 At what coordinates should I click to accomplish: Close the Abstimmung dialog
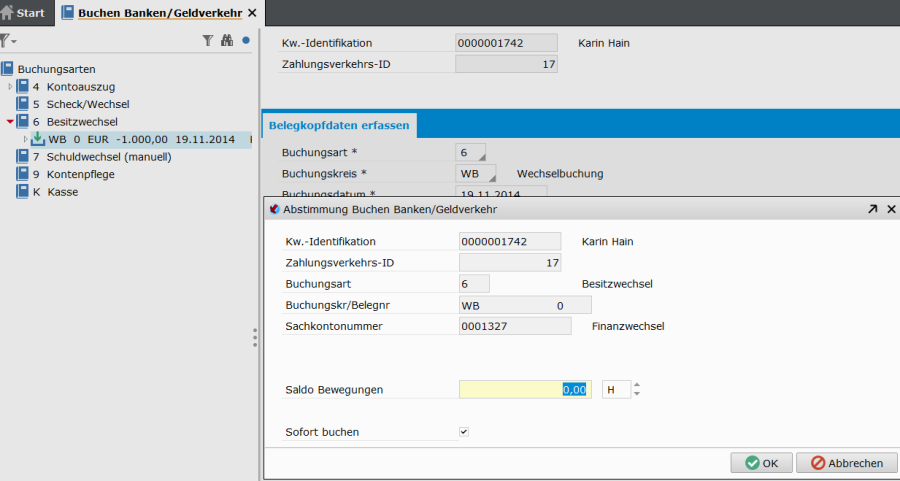point(891,210)
